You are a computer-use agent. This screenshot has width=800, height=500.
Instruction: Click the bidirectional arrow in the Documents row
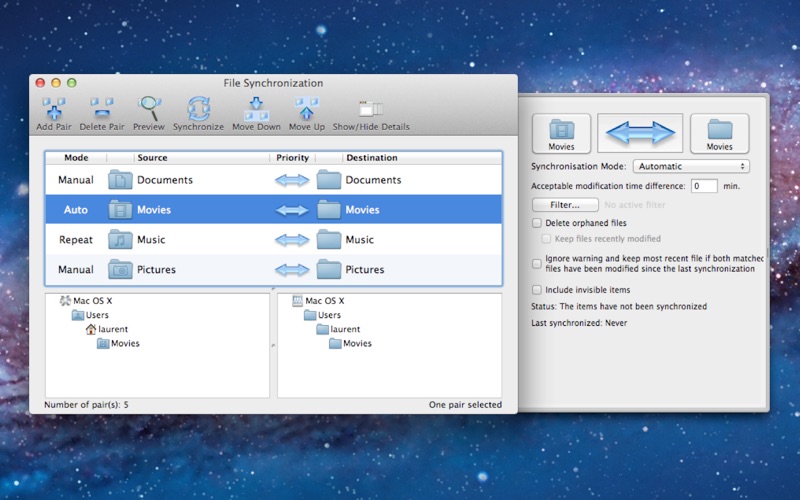[292, 180]
